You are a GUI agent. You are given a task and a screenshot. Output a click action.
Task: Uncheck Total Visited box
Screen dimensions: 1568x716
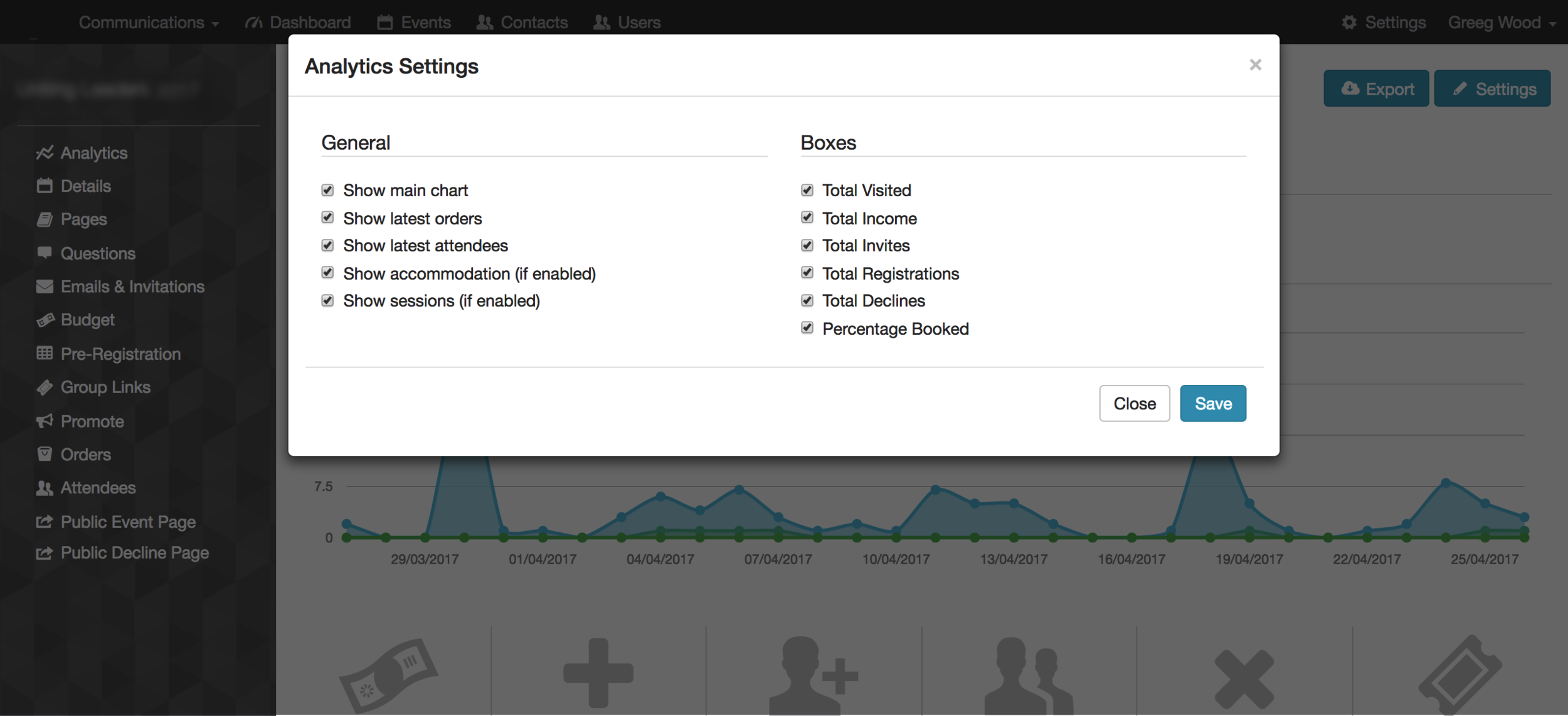(807, 190)
